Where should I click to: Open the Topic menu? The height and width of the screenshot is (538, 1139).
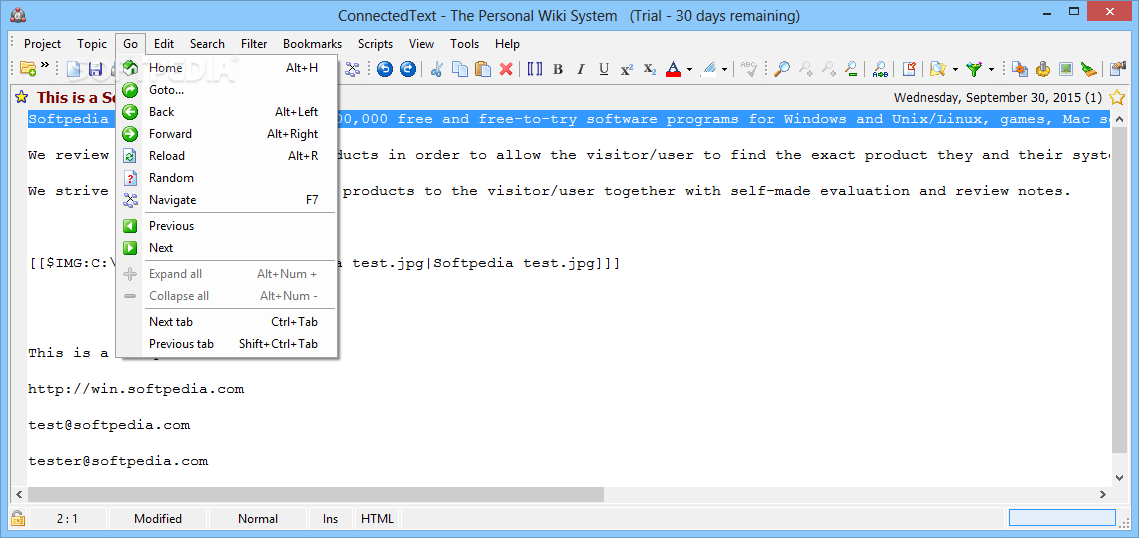[92, 44]
